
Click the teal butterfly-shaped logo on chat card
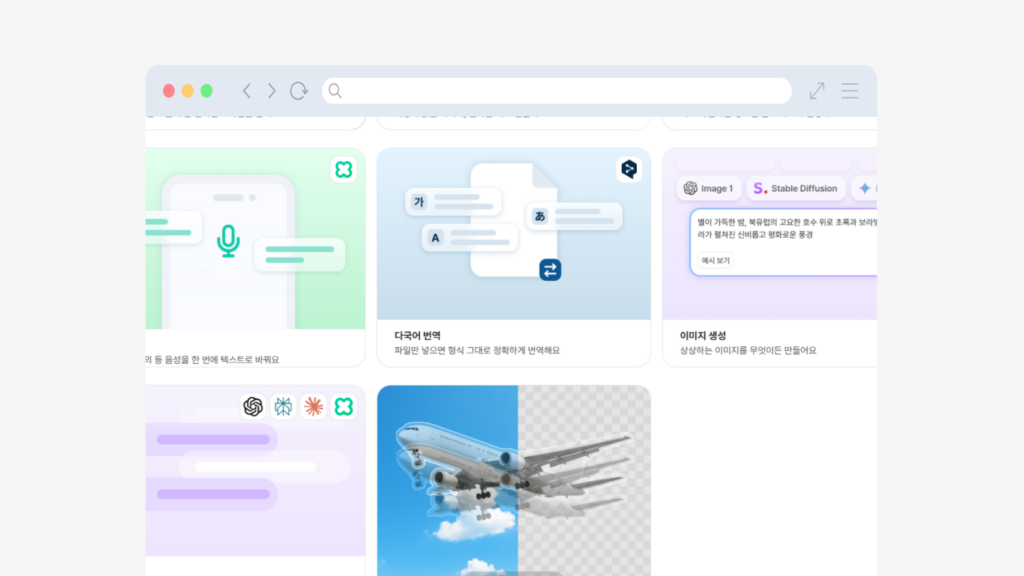pos(283,406)
